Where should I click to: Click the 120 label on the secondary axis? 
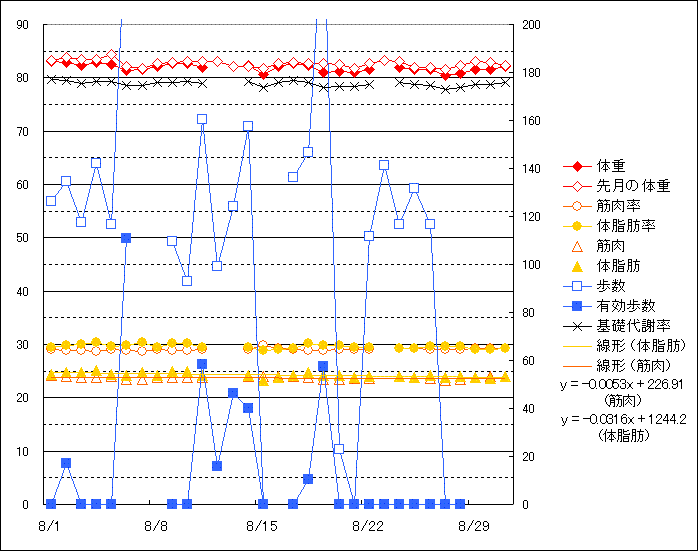[x=532, y=217]
